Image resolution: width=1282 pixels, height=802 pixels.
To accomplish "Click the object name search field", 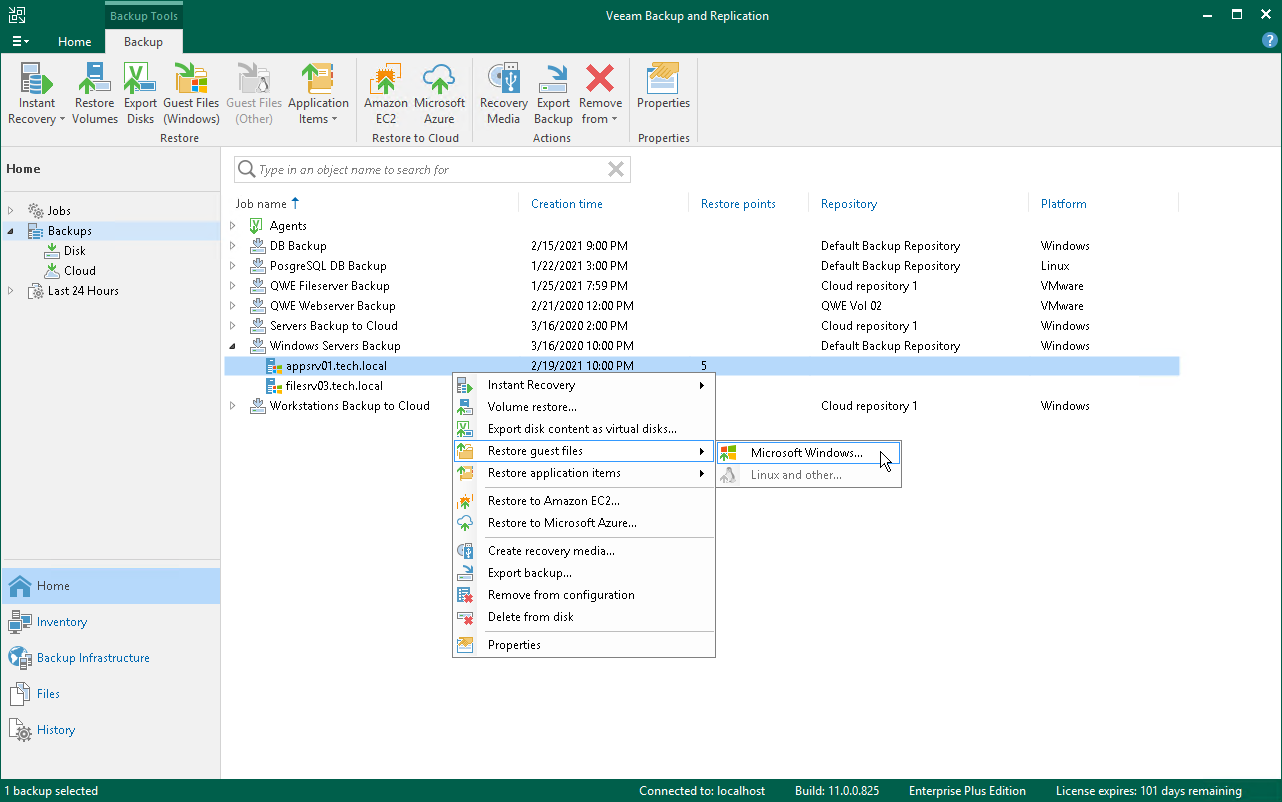I will pos(425,170).
